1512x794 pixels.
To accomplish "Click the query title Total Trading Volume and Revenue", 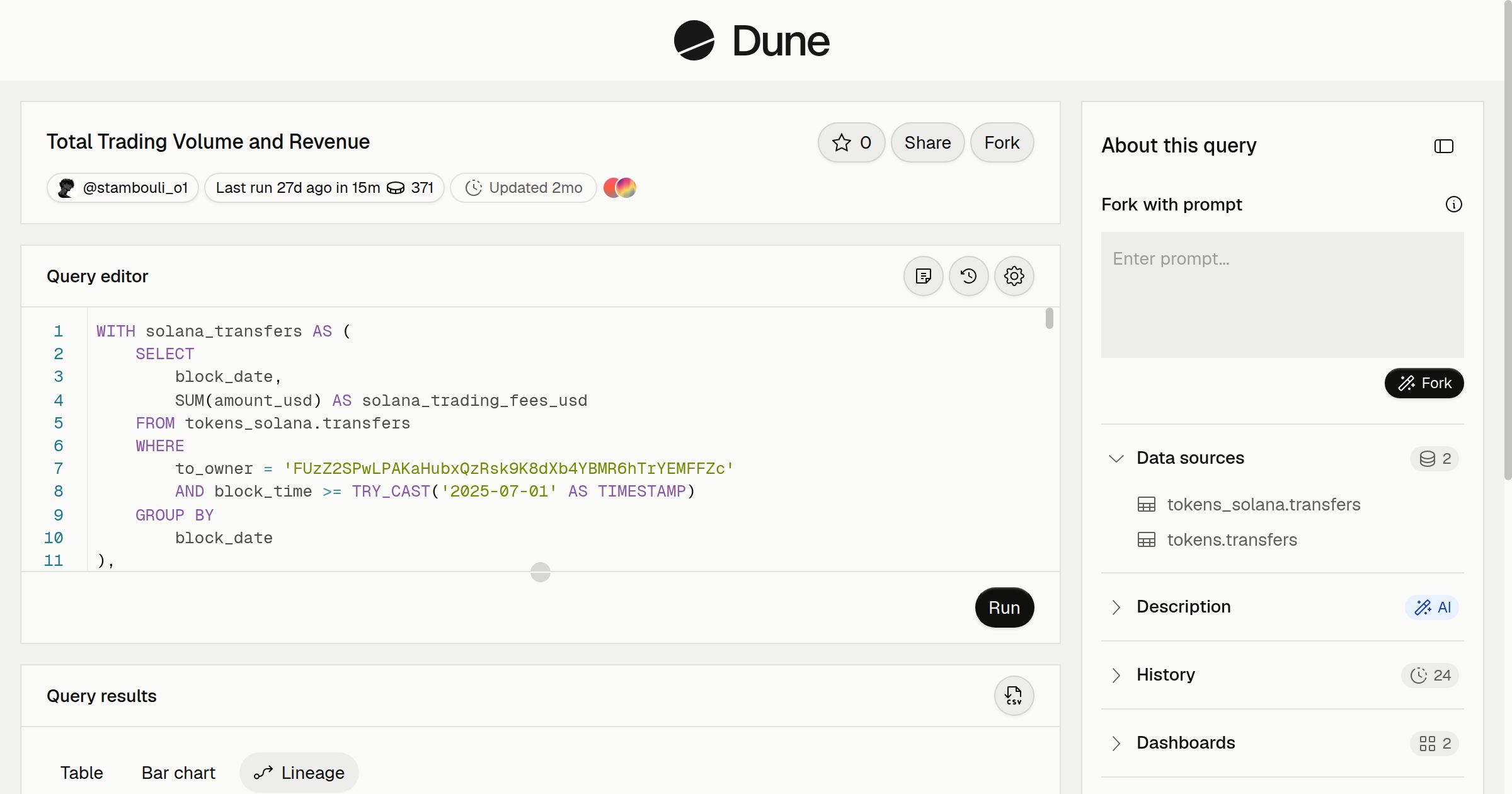I will click(x=208, y=142).
